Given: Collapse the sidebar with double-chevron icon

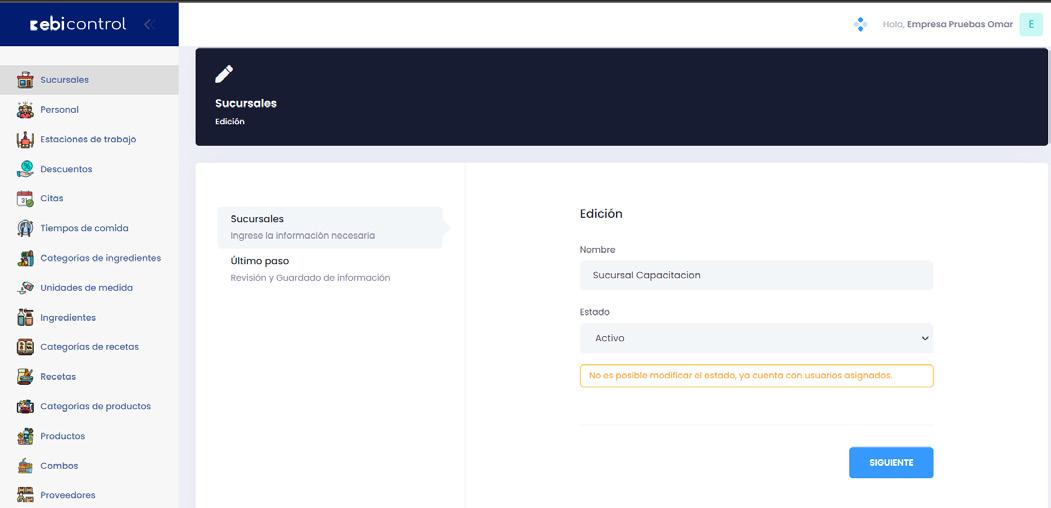Looking at the screenshot, I should (149, 24).
